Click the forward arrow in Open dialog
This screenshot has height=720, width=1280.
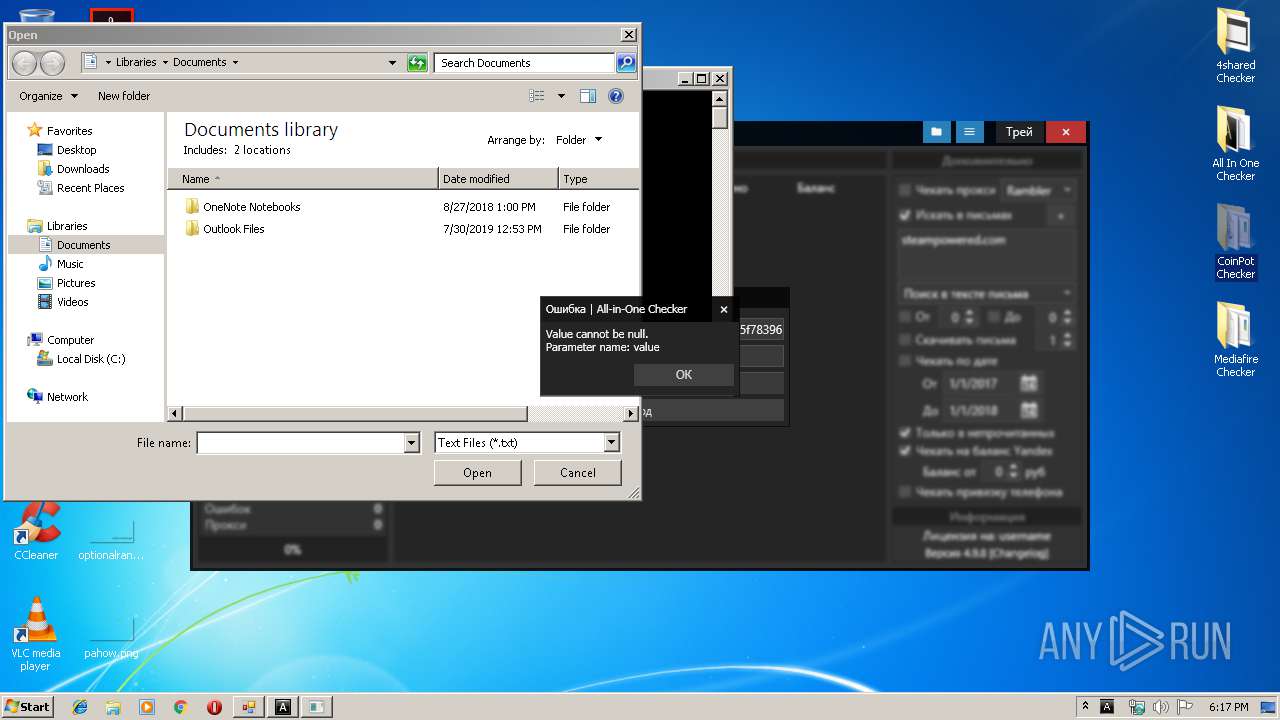click(52, 63)
